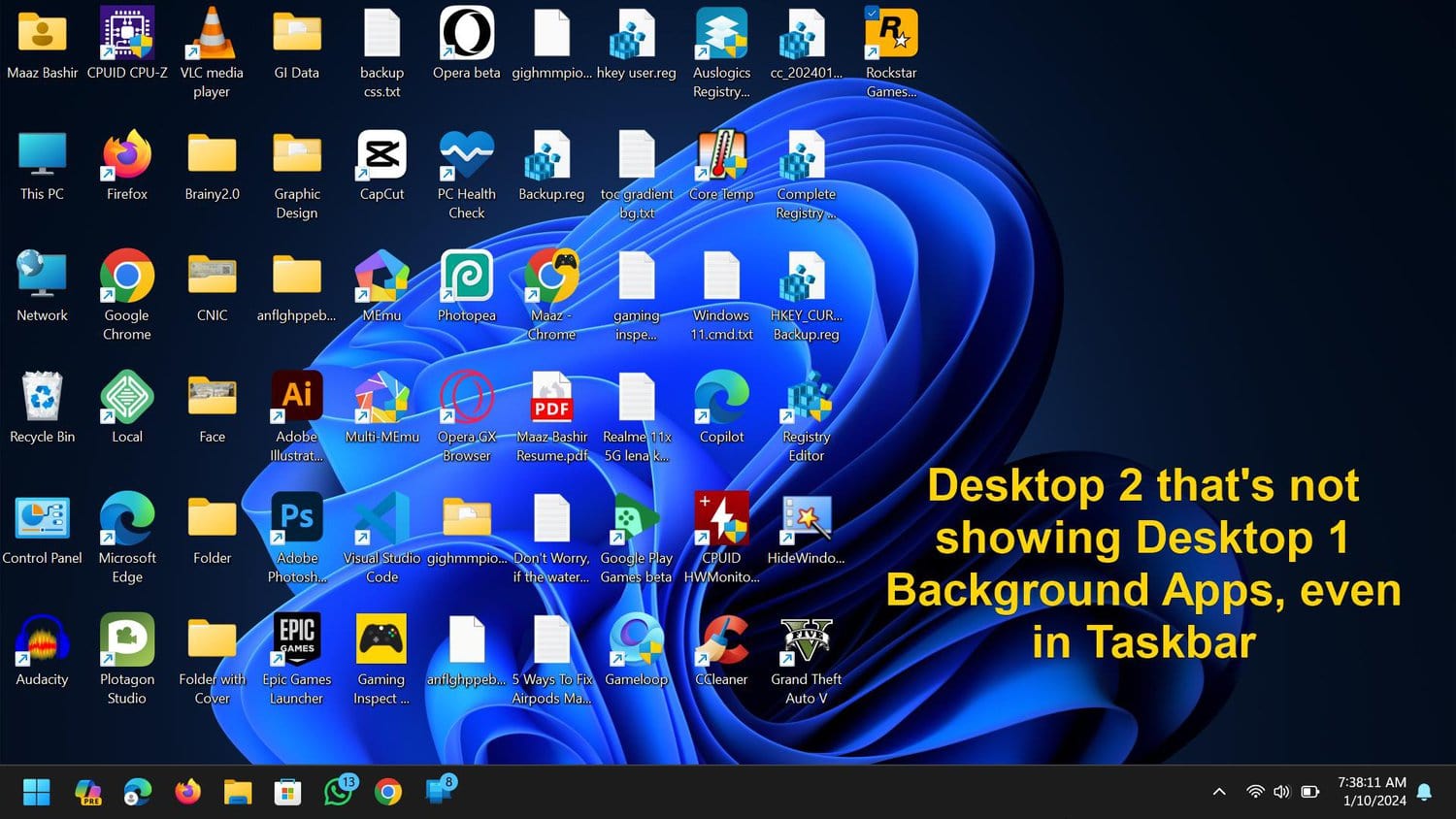Open Maaz-Bashir Resume.pdf
The image size is (1456, 819).
point(551,396)
